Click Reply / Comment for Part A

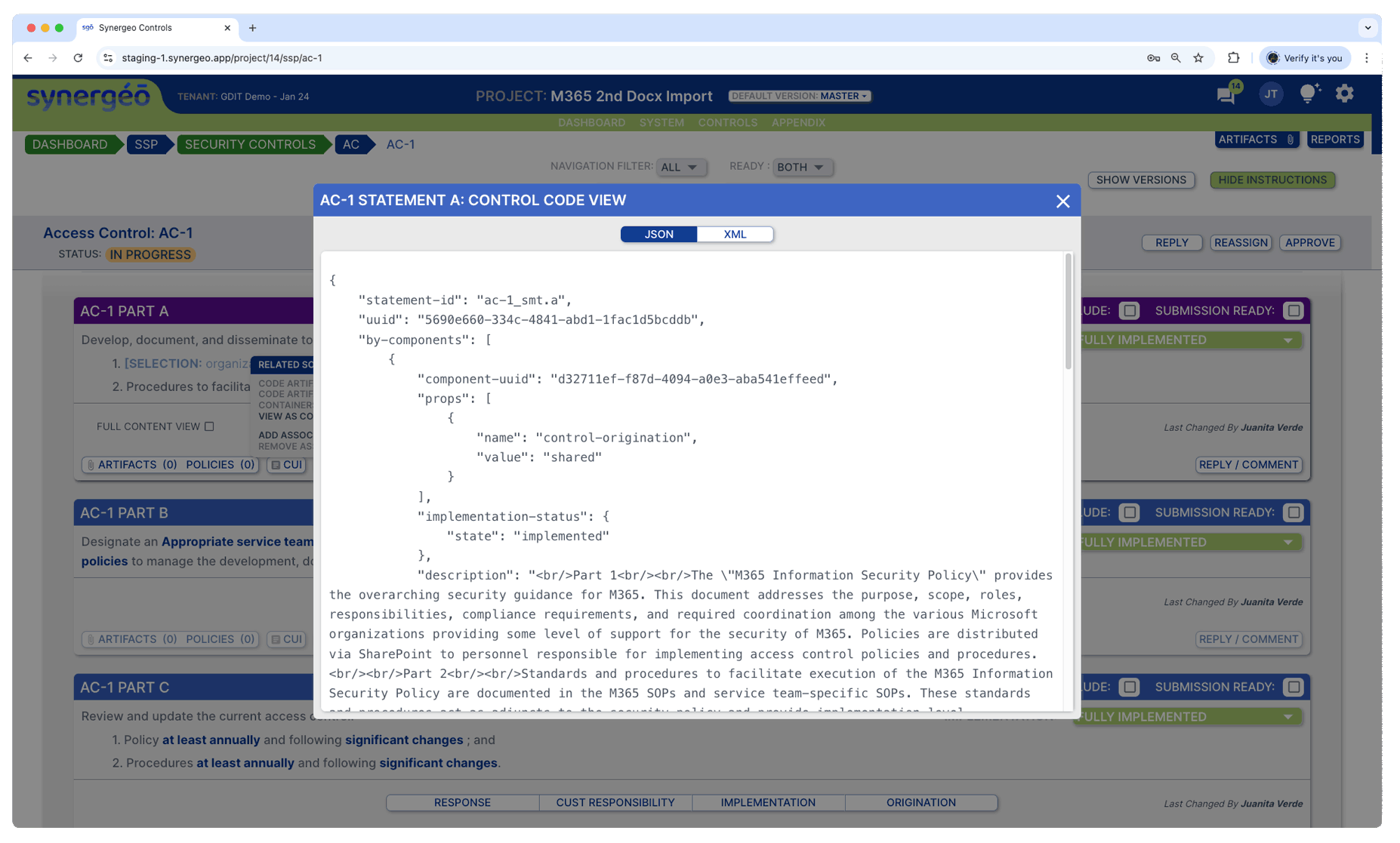[x=1248, y=465]
